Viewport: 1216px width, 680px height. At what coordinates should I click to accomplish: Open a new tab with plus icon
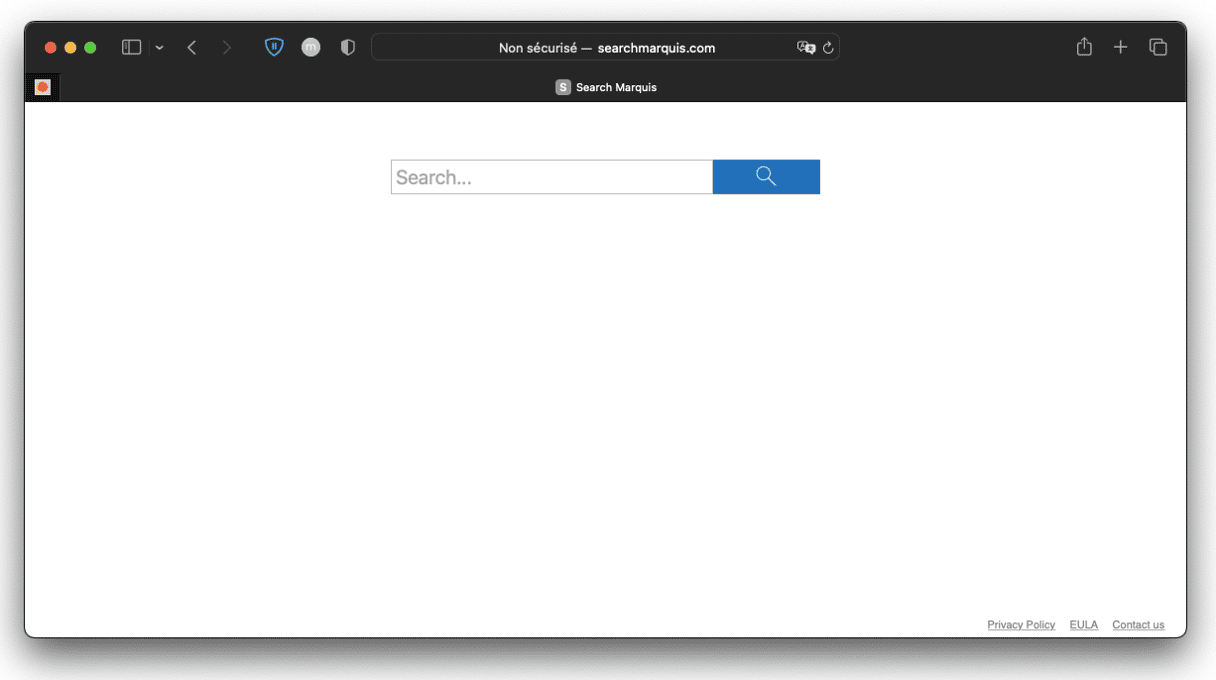pyautogui.click(x=1121, y=47)
